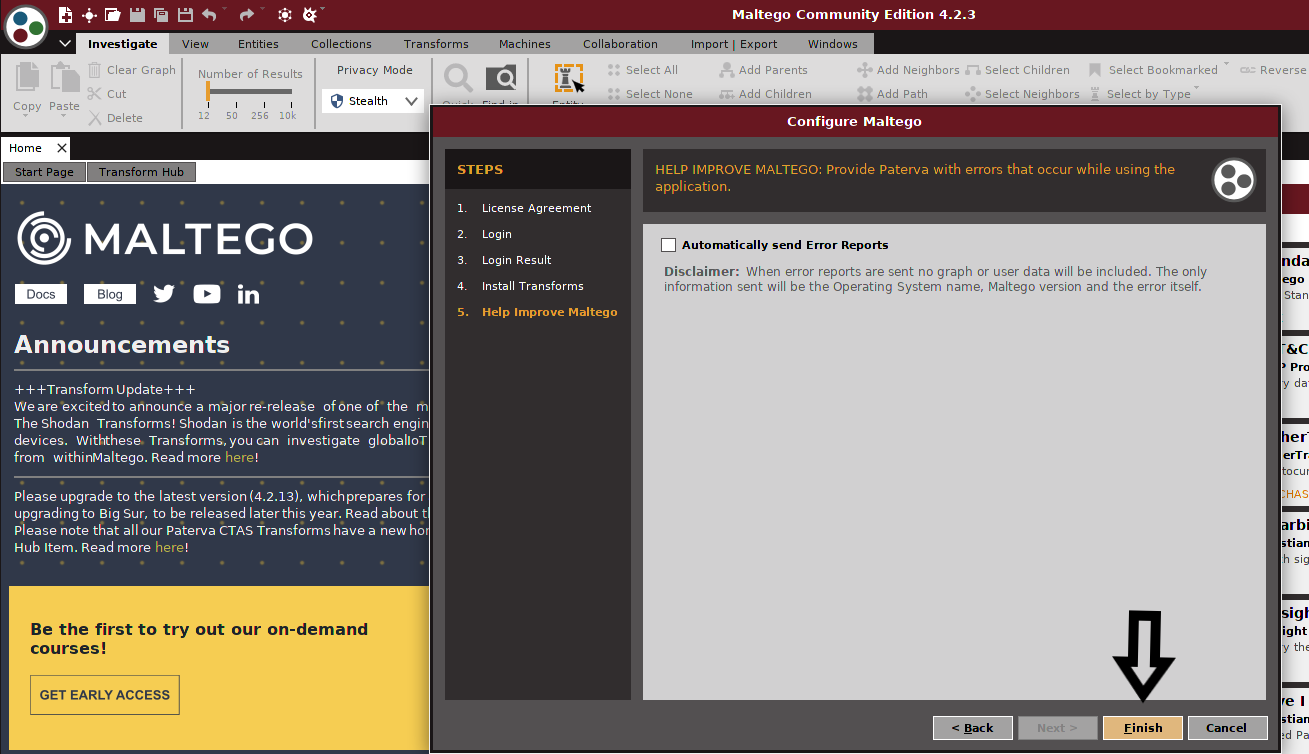The image size is (1309, 754).
Task: Click the Save All stacked disks icon
Action: pyautogui.click(x=160, y=15)
